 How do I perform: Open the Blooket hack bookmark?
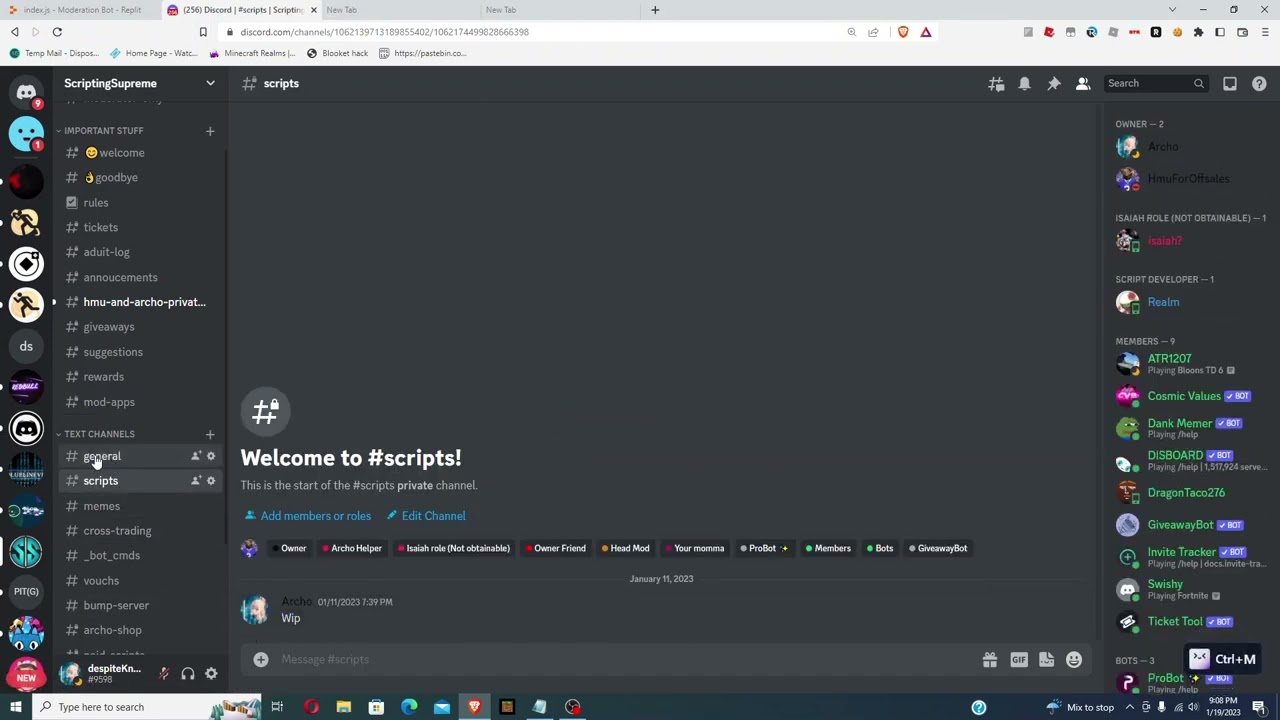coord(338,53)
